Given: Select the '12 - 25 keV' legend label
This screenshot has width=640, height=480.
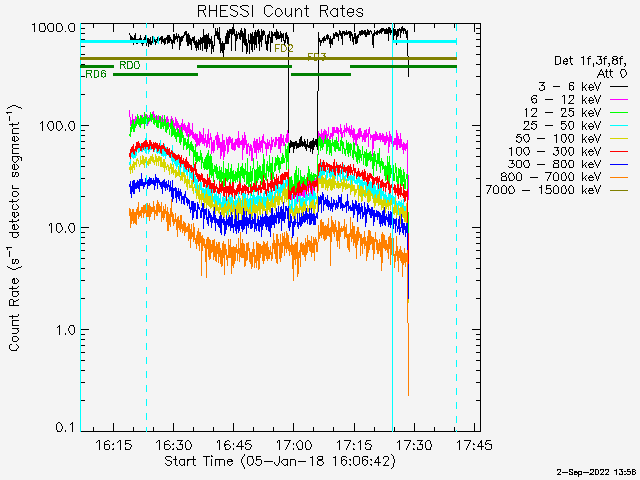Looking at the screenshot, I should tap(562, 113).
